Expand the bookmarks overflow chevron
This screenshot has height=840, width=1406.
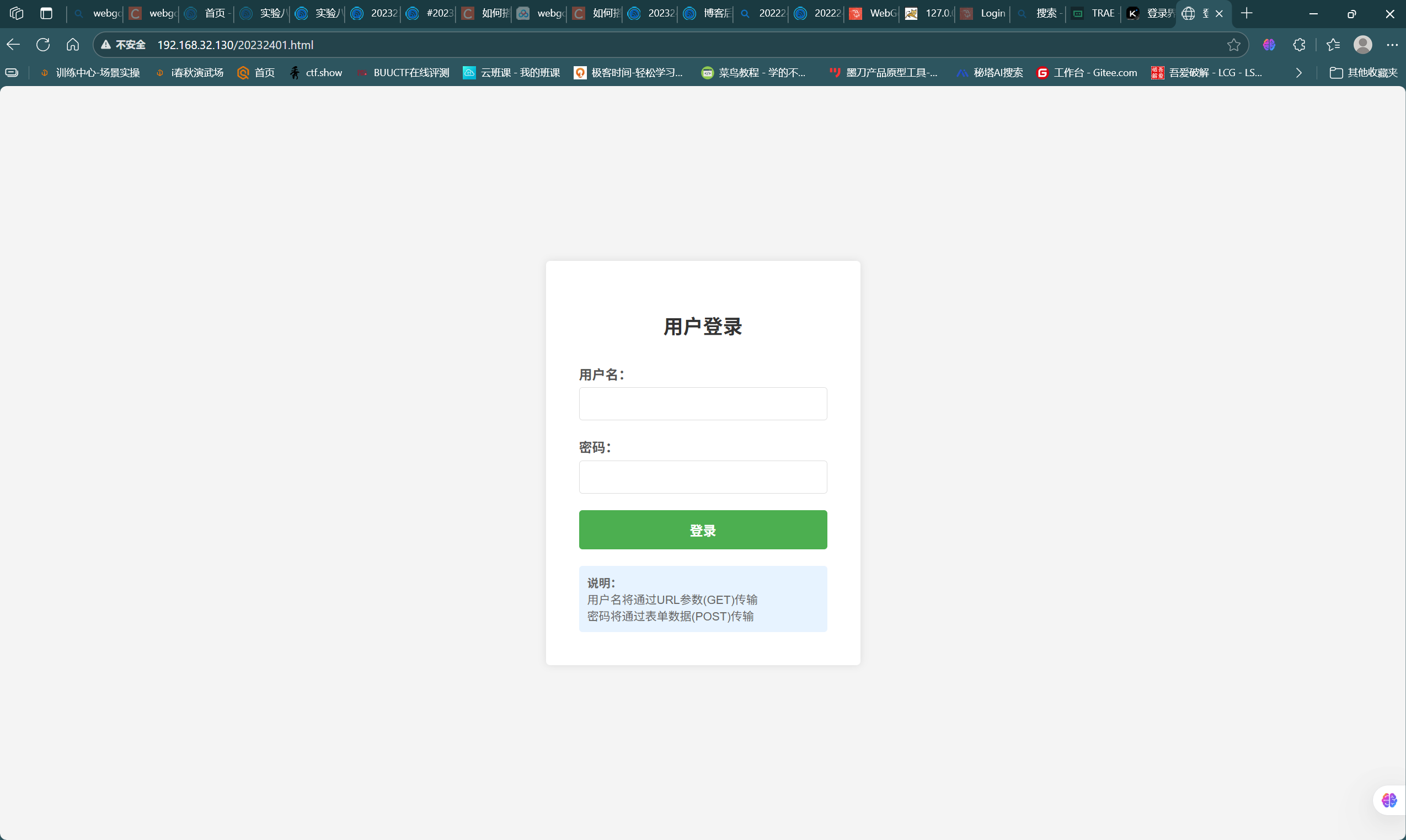coord(1298,73)
